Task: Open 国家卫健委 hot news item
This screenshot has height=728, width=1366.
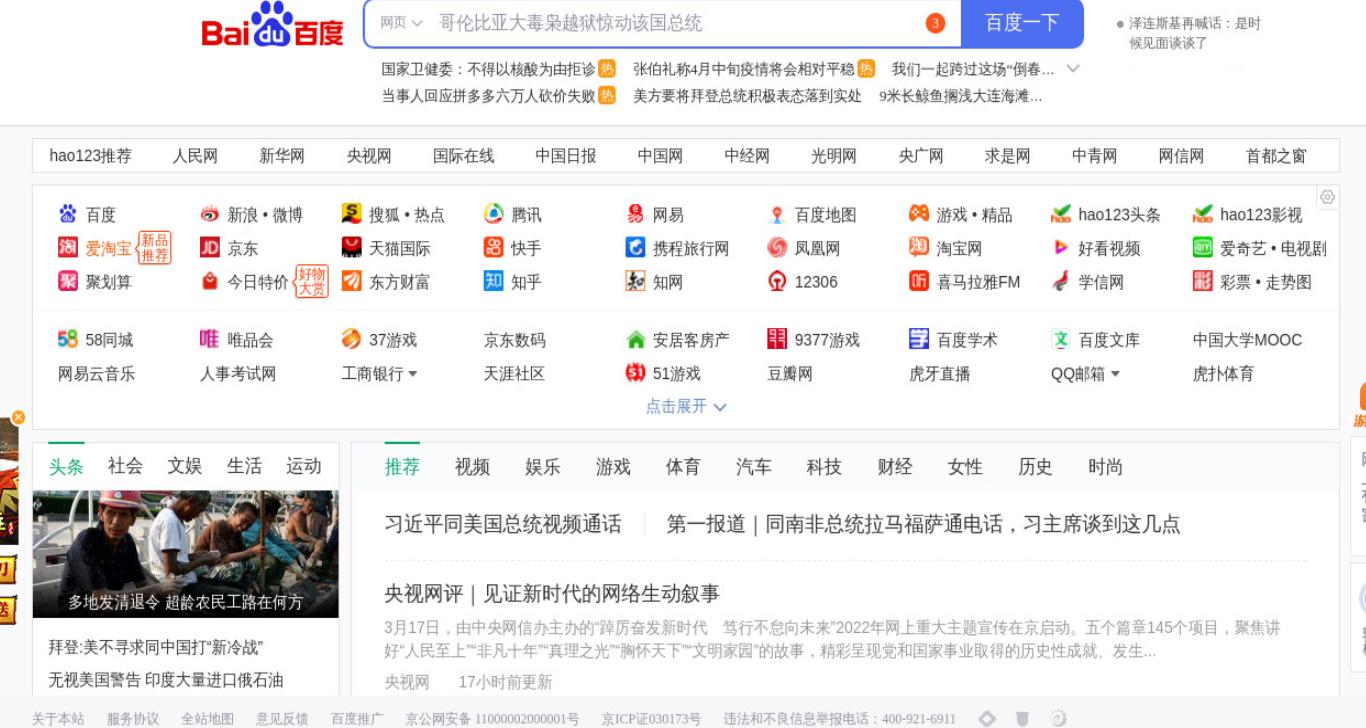Action: [x=488, y=69]
